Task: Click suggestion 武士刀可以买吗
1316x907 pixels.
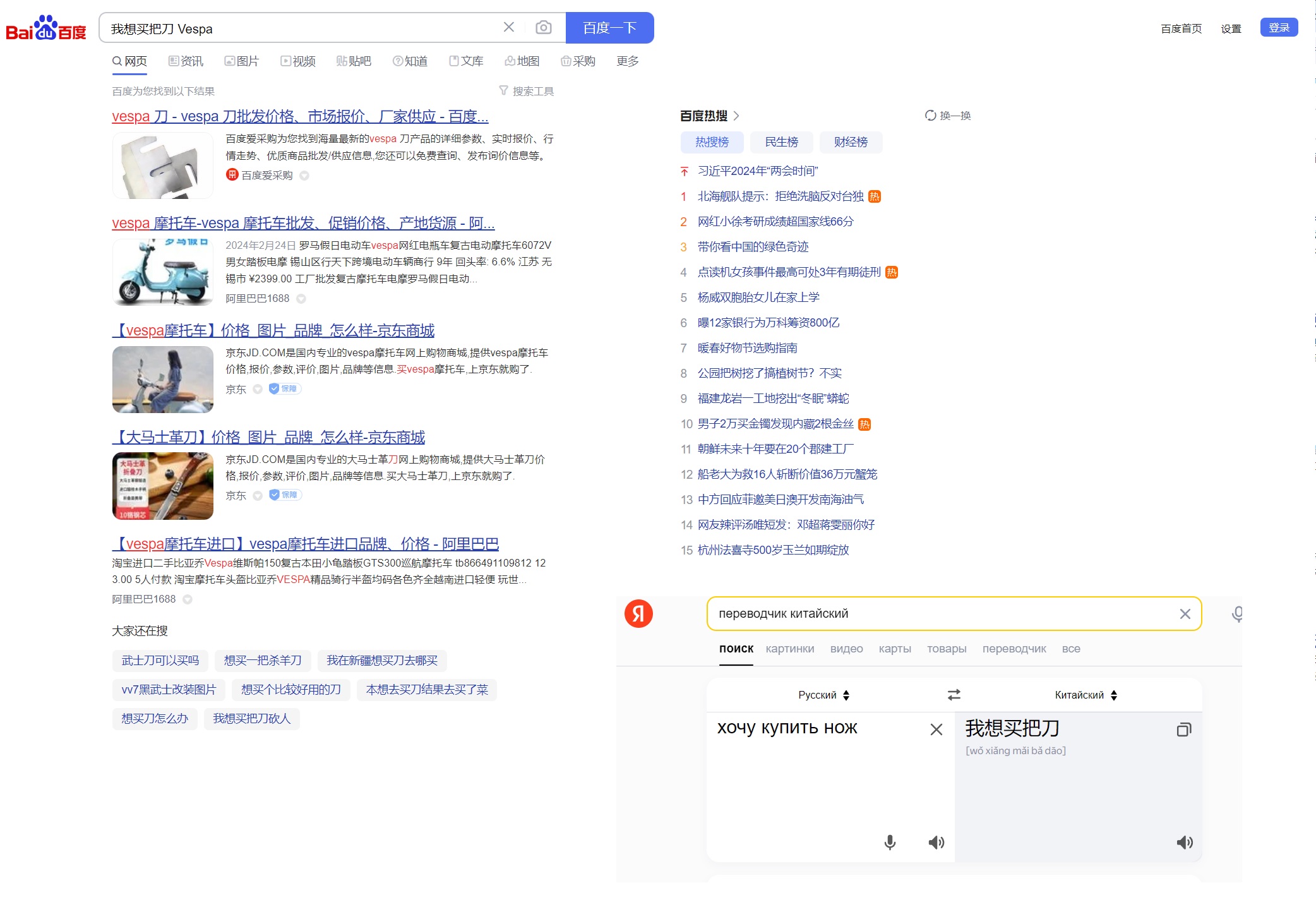Action: coord(160,661)
